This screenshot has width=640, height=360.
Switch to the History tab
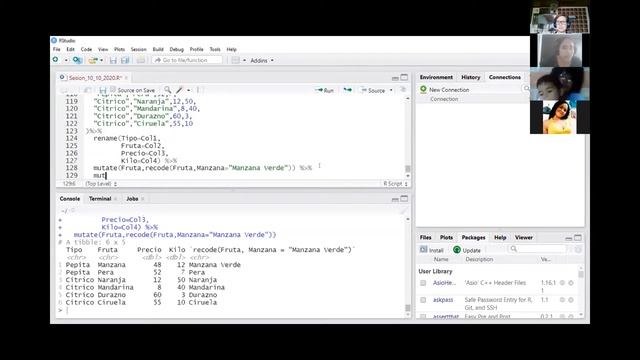[x=471, y=77]
